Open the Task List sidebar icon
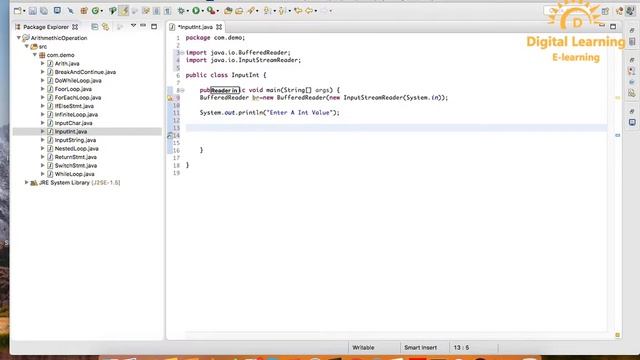 click(x=632, y=42)
